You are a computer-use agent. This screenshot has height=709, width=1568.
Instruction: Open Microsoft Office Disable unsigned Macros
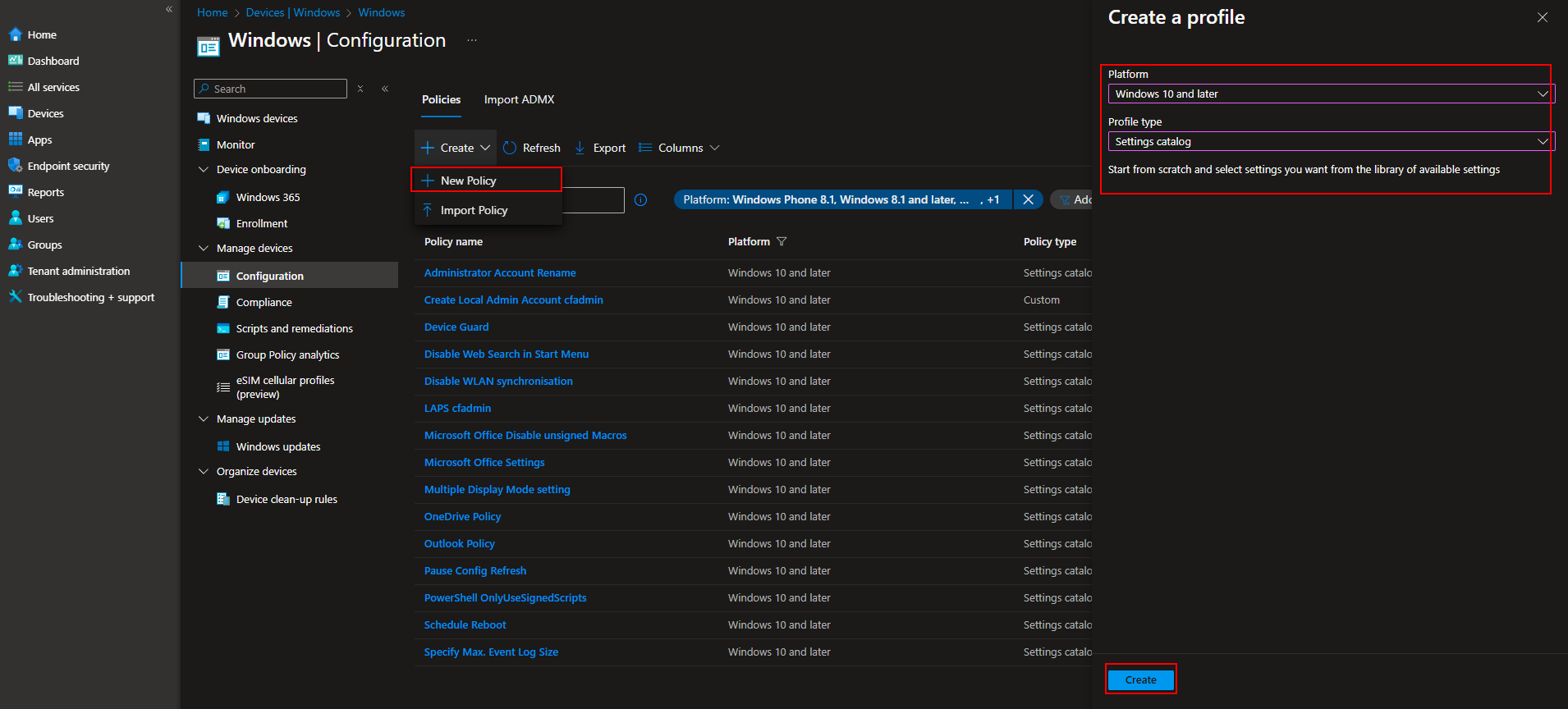tap(525, 435)
